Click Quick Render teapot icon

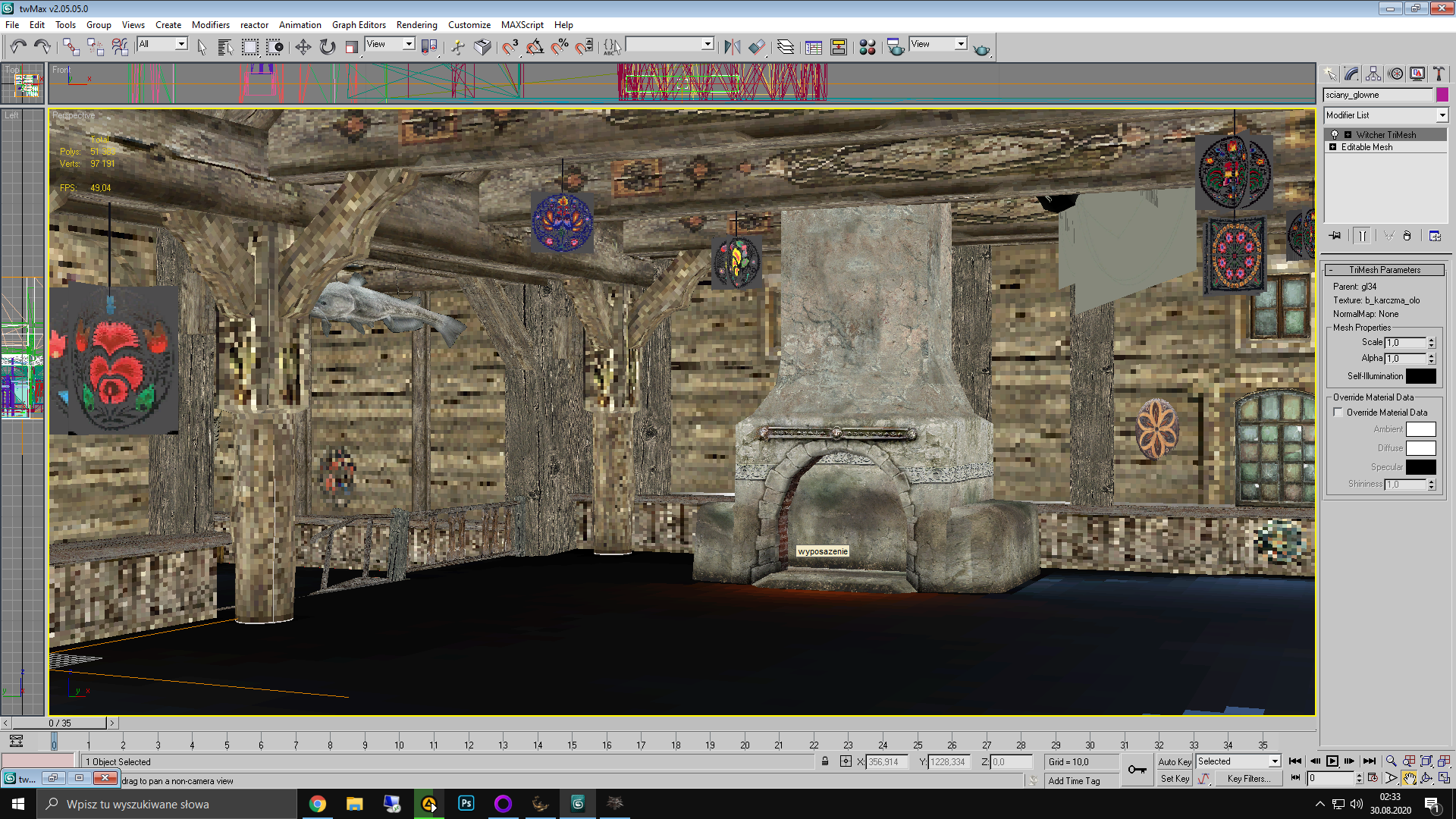pyautogui.click(x=981, y=49)
